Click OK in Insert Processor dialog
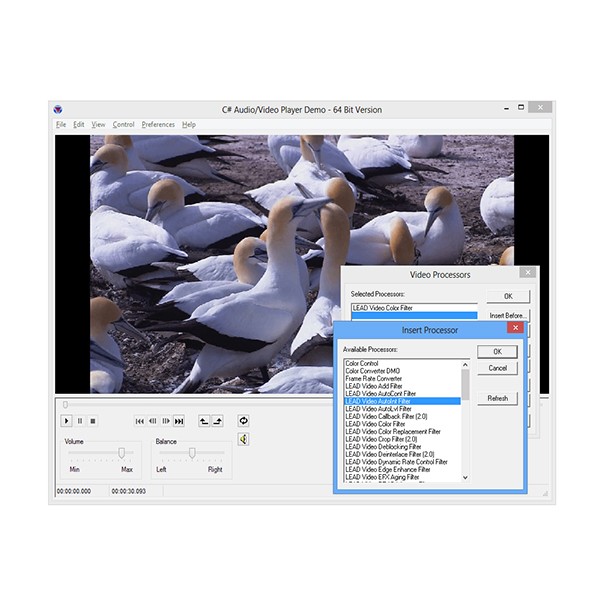 click(497, 352)
